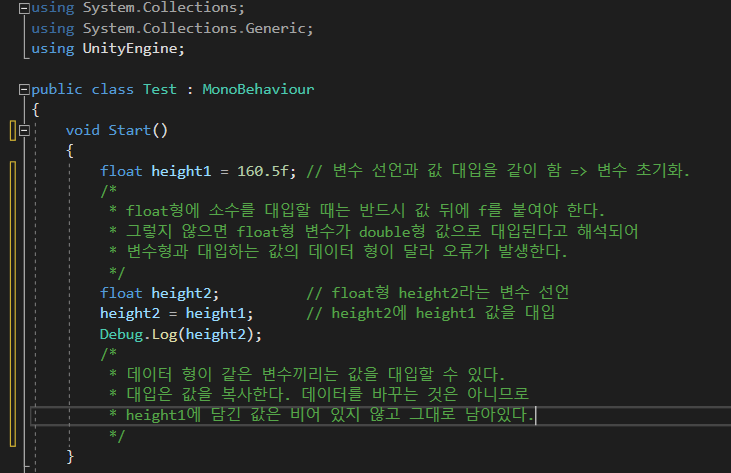The height and width of the screenshot is (473, 731).
Task: Click comment line starting 'height1에 담긴 값은'
Action: tap(330, 415)
